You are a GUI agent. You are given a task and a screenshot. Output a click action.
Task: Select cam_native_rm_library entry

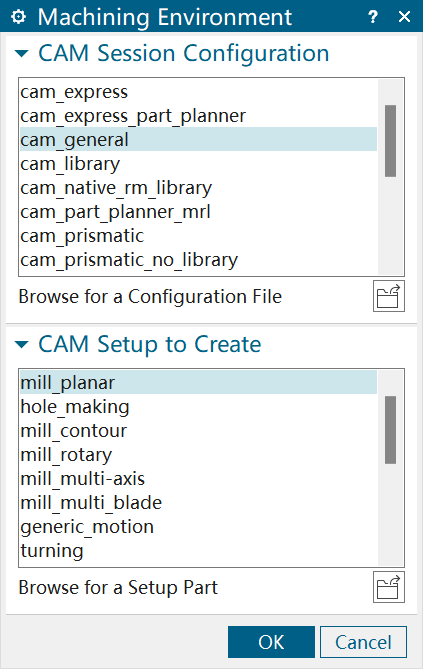pos(198,188)
